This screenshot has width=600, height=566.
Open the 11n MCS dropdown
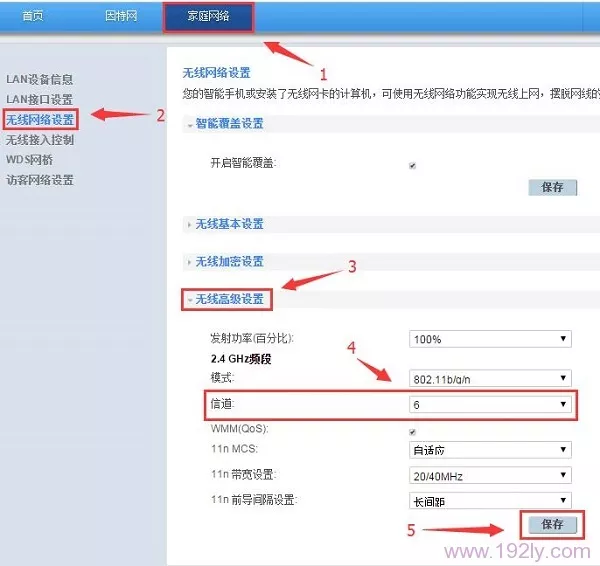[490, 450]
